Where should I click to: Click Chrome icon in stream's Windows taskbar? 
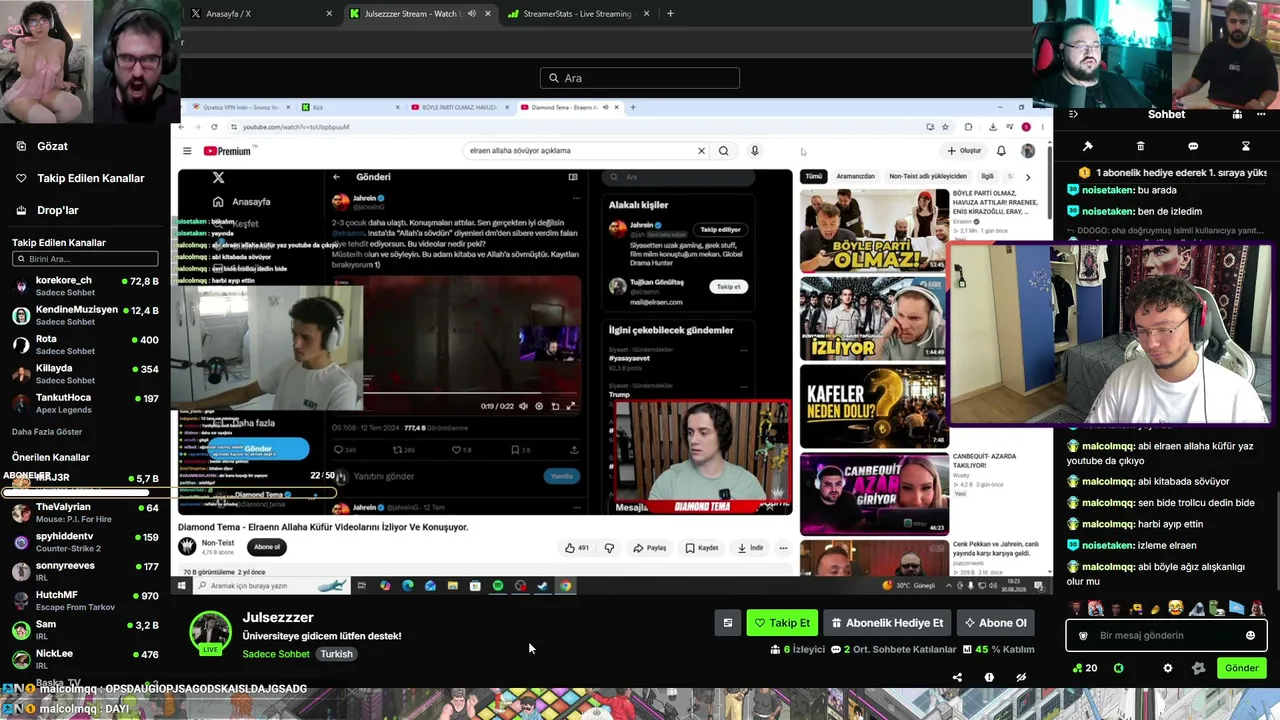coord(565,586)
